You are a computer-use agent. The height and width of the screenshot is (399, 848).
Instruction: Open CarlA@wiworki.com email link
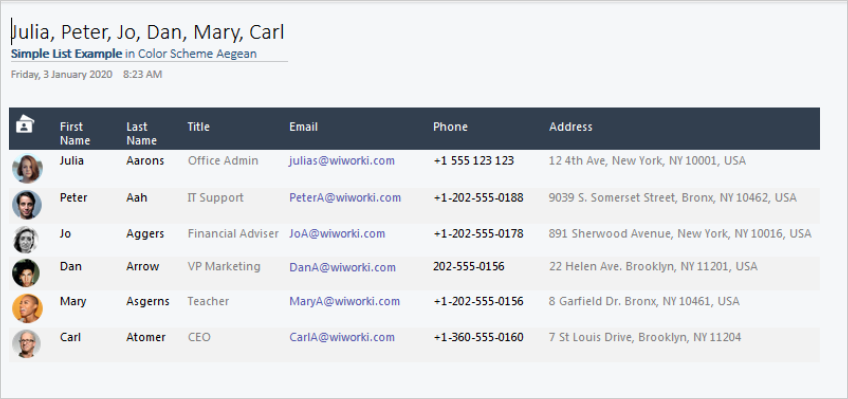(x=342, y=337)
